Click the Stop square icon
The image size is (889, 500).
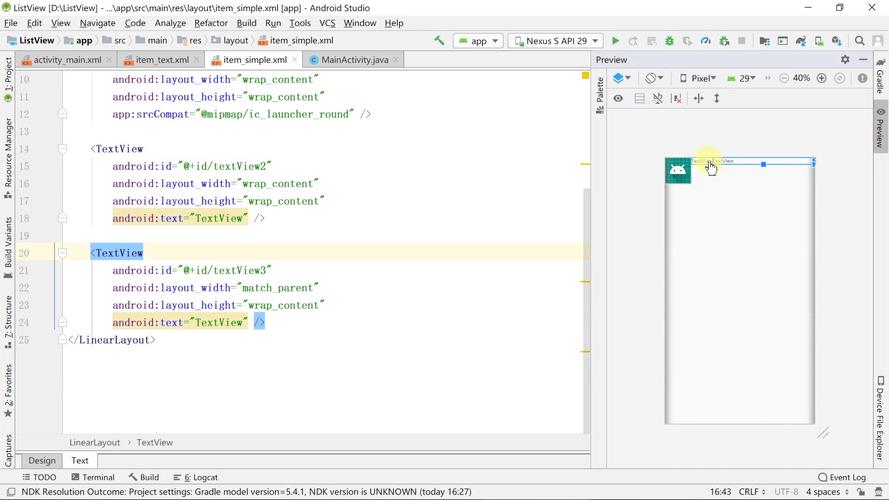742,41
